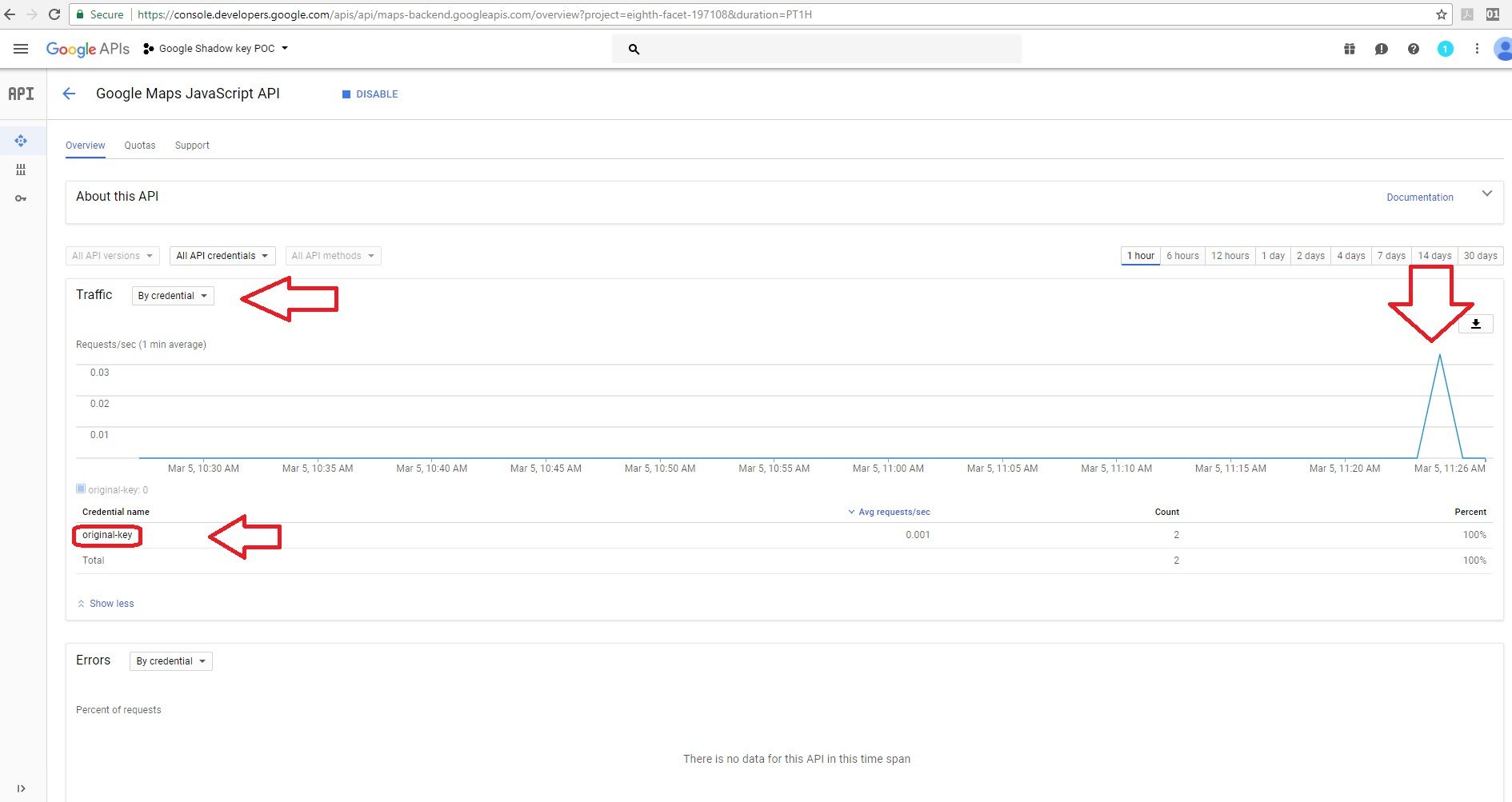Open Traffic By credential dropdown
1512x802 pixels.
coord(173,296)
